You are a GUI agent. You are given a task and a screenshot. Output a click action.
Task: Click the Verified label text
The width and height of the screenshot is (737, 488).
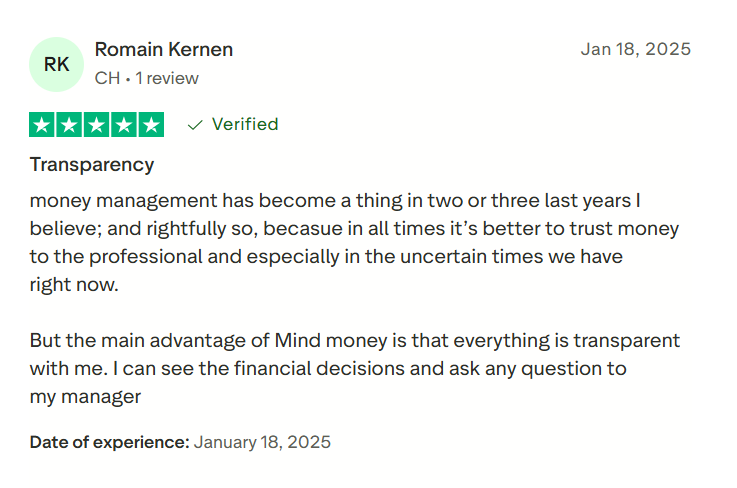pos(245,125)
